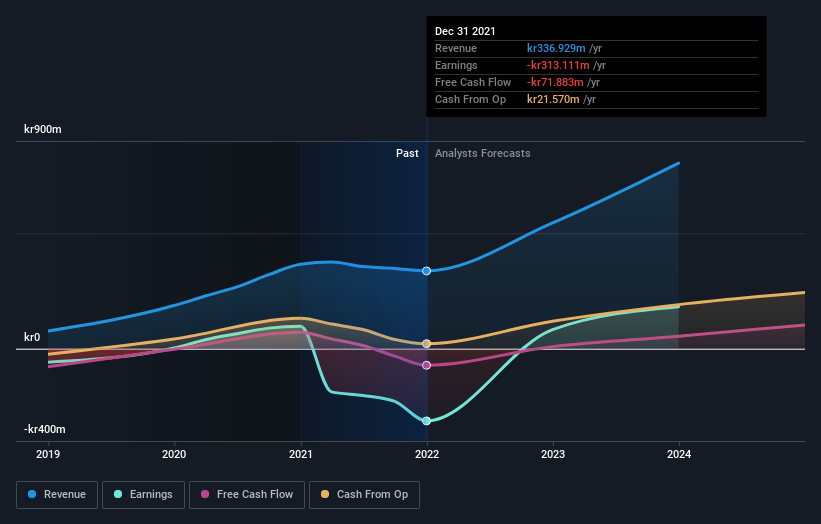
Task: Click the pink Free Cash Flow legend dot
Action: click(x=205, y=494)
